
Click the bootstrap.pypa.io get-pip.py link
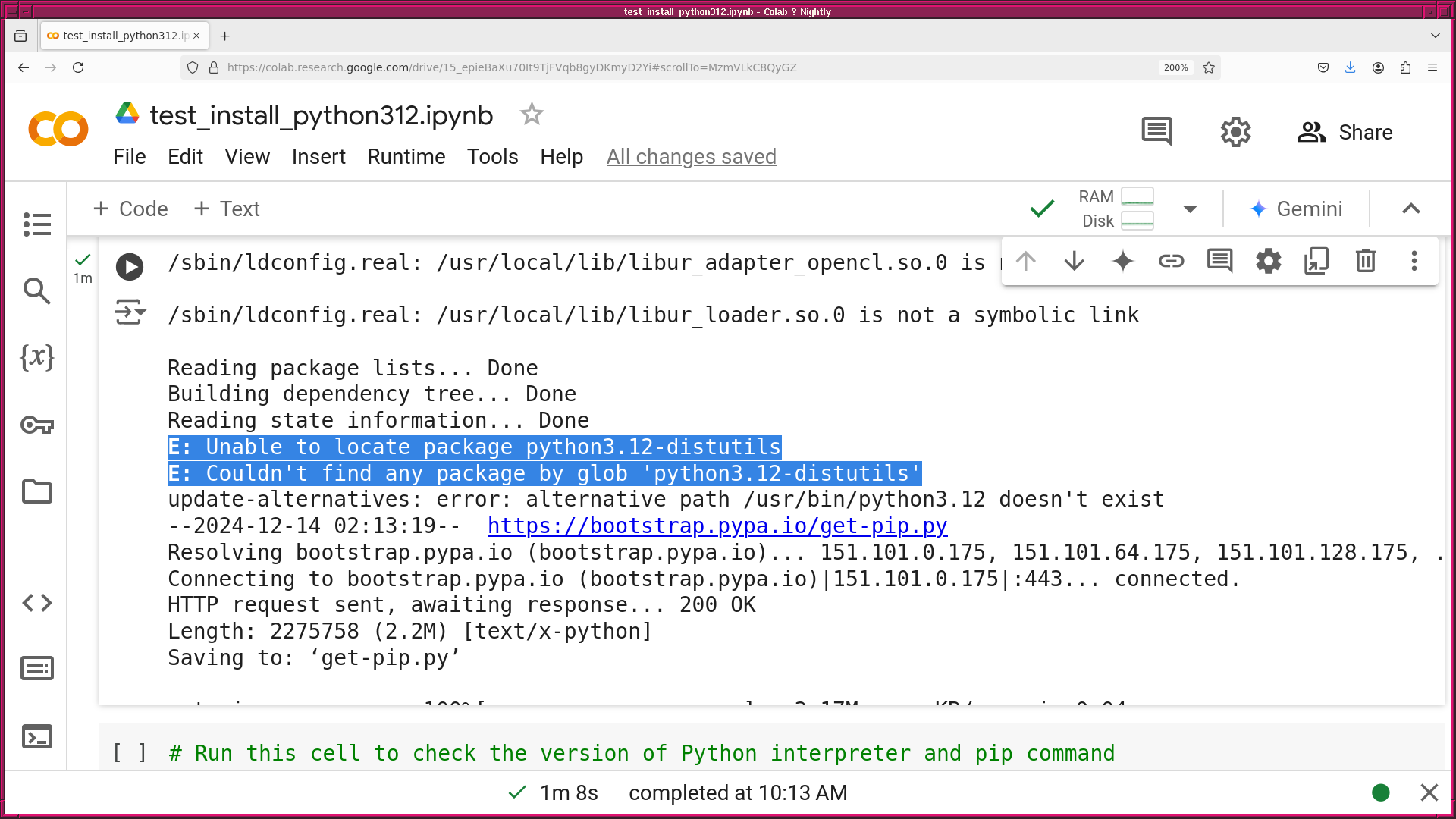tap(717, 526)
